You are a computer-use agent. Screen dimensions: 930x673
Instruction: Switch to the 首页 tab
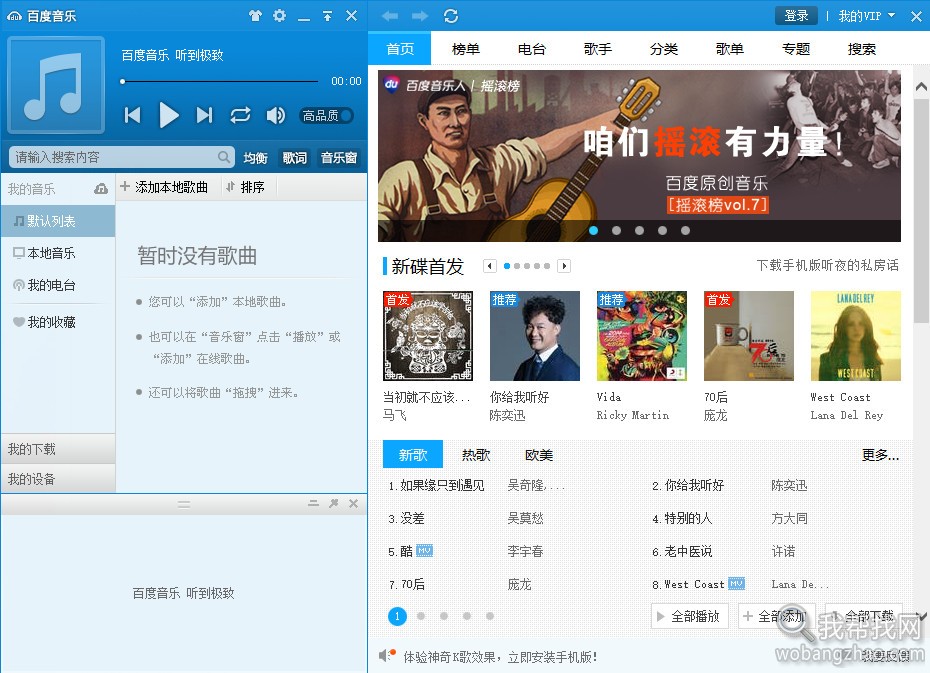coord(400,49)
